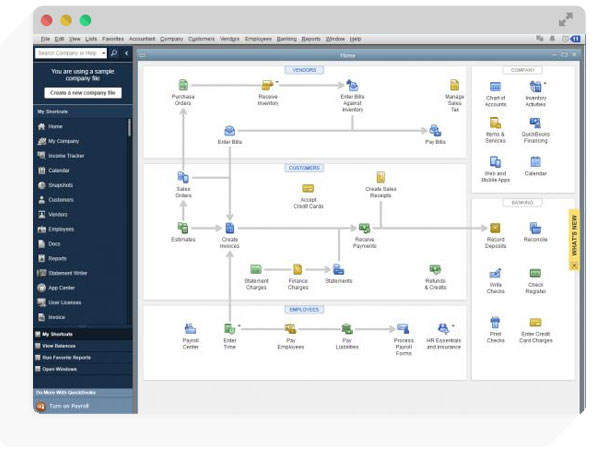Open the Statements icon
This screenshot has width=610, height=461.
pos(338,269)
